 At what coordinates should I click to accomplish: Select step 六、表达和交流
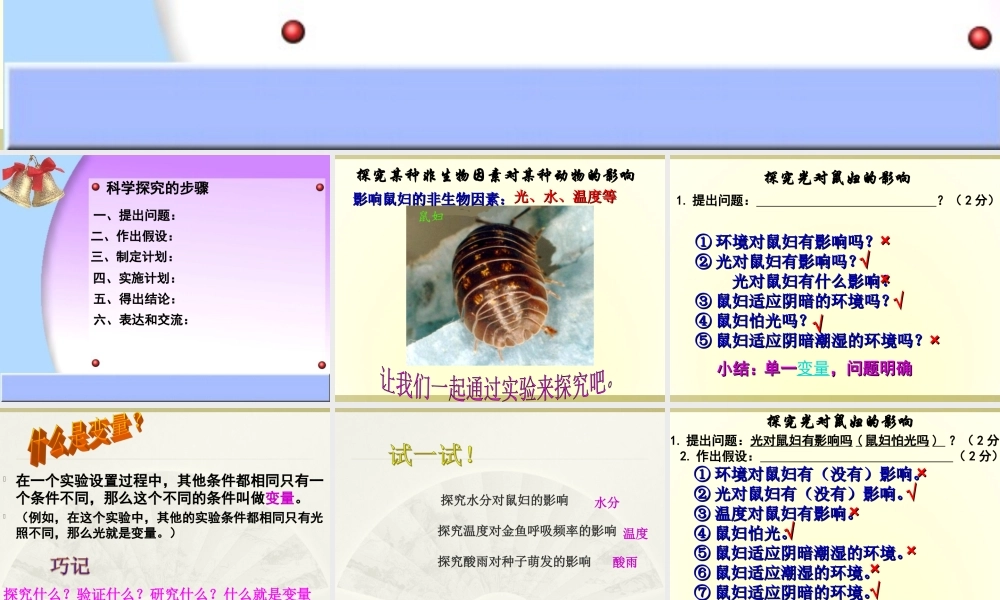point(141,320)
